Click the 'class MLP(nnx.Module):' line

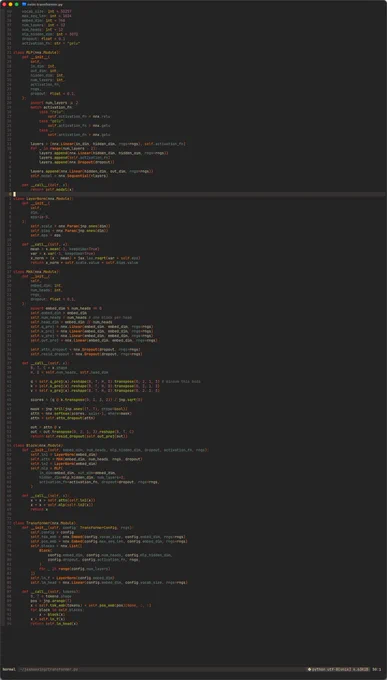coord(38,52)
